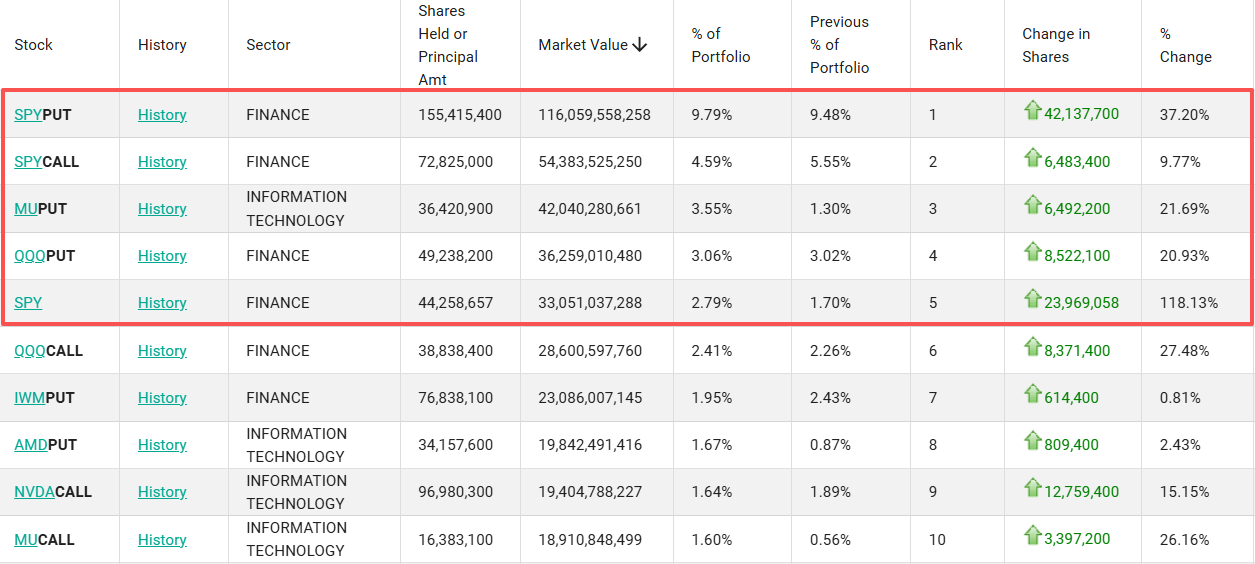The image size is (1255, 564).
Task: Sort by Stock column header
Action: click(x=34, y=45)
